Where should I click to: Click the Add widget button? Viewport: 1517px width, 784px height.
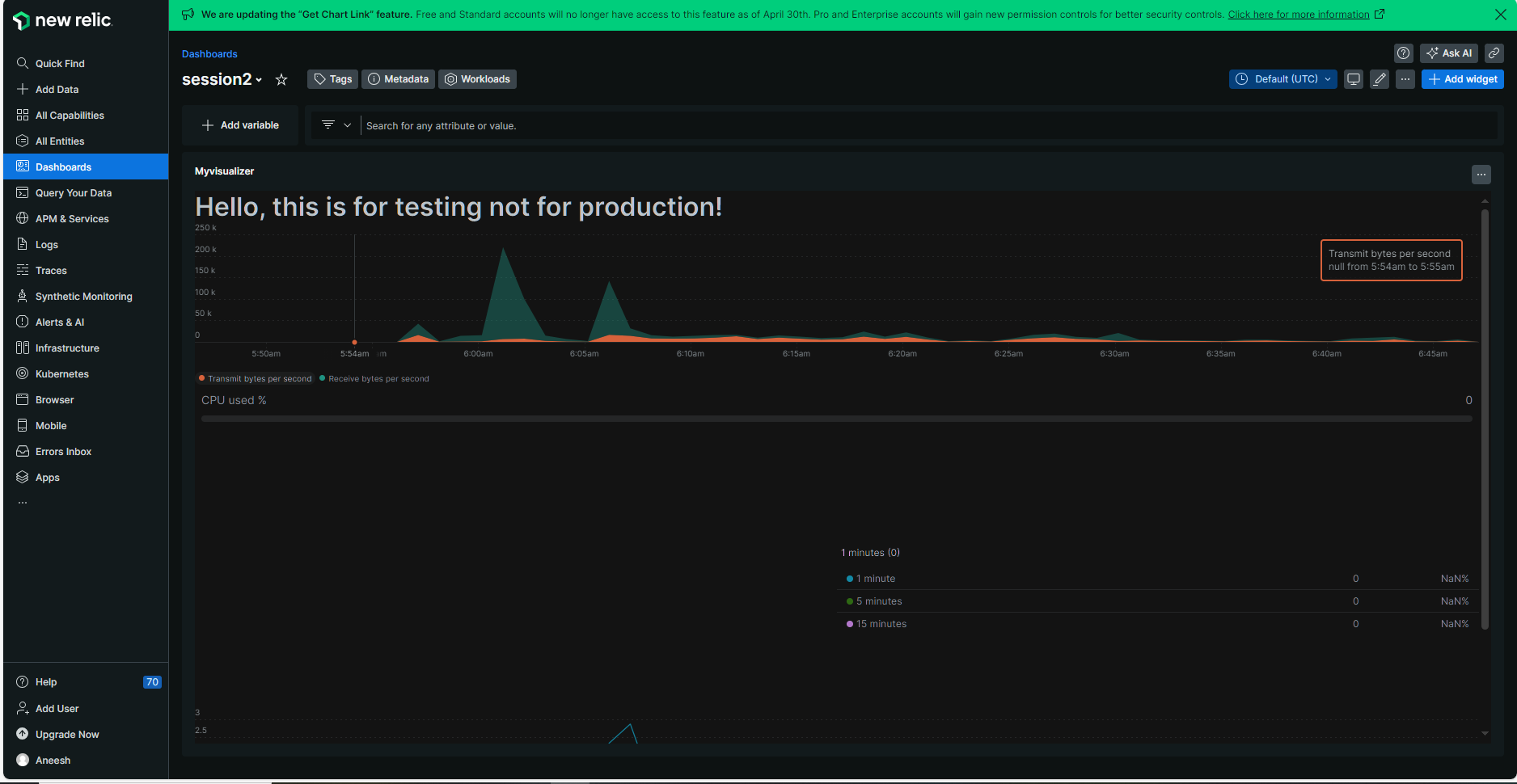tap(1462, 79)
